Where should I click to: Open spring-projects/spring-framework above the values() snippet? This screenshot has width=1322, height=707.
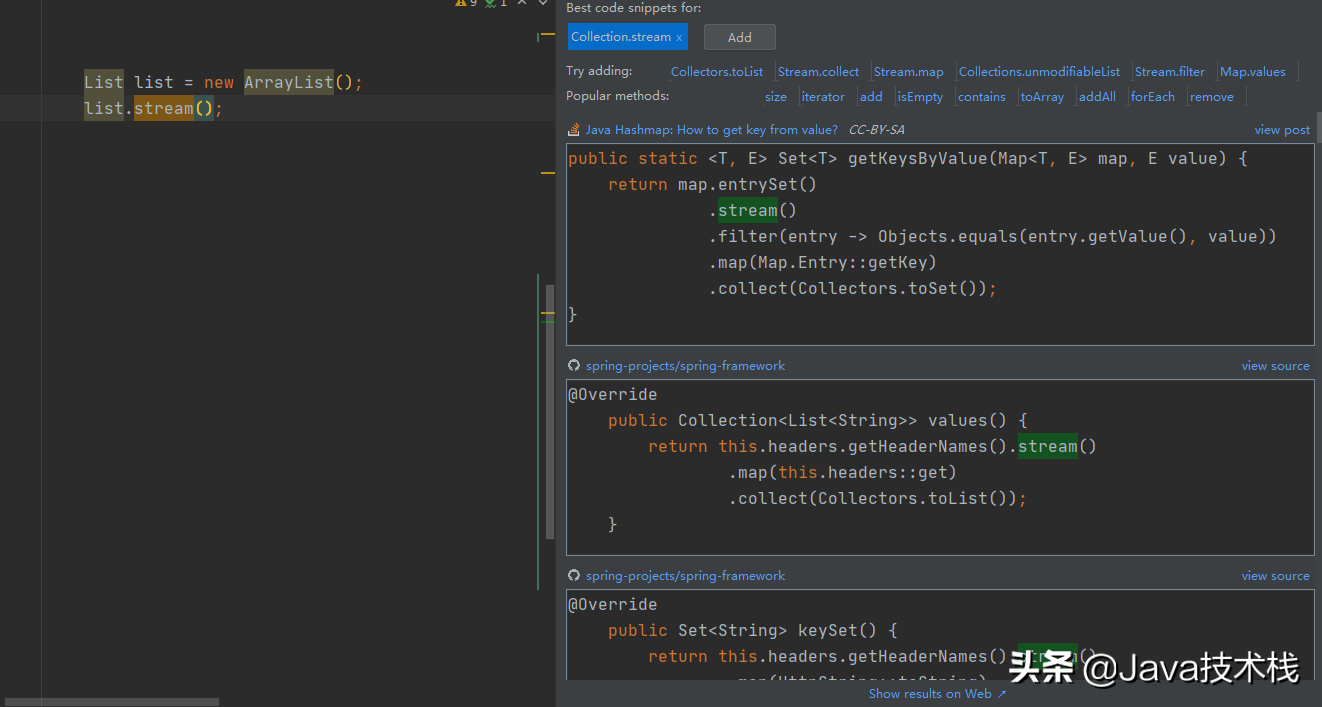click(685, 366)
